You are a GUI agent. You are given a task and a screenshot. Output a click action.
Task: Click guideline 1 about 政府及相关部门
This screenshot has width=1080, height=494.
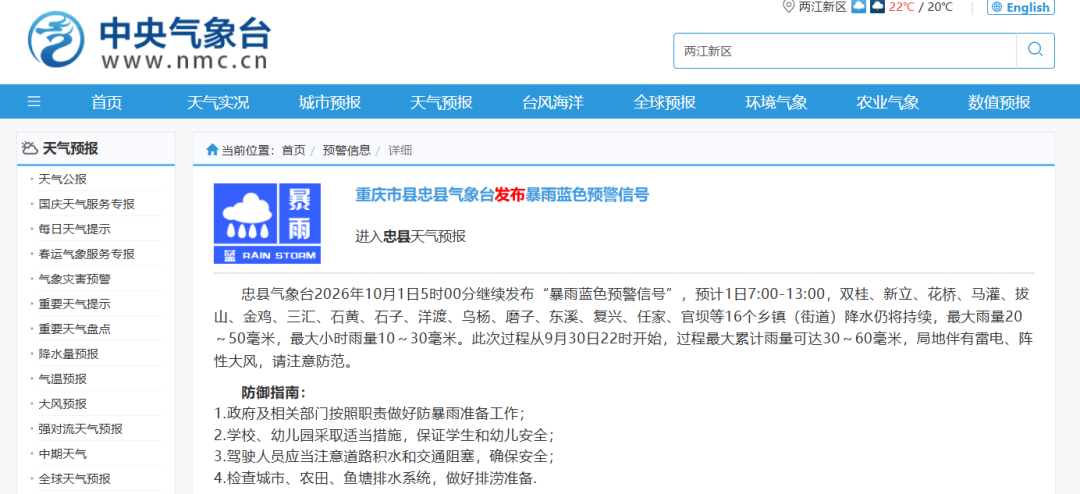(x=370, y=414)
